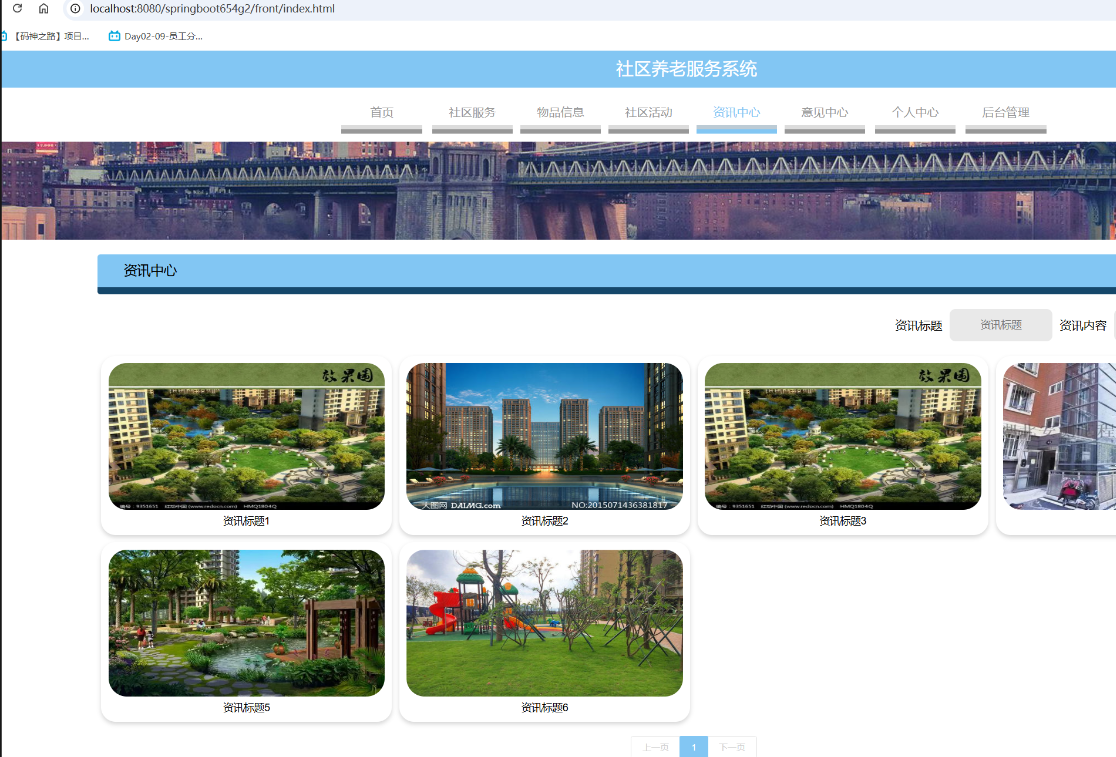Select page 1 in the pagination
Image resolution: width=1116 pixels, height=757 pixels.
[x=694, y=747]
